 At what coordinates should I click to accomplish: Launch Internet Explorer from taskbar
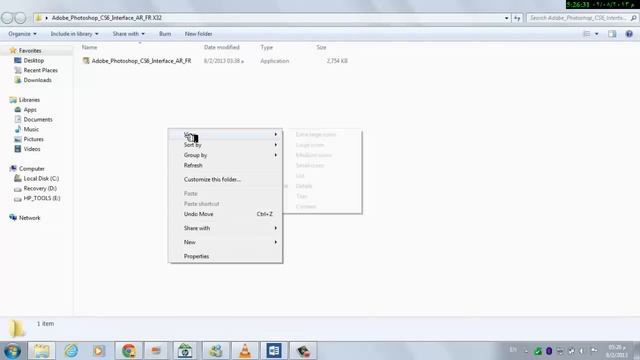[x=71, y=351]
